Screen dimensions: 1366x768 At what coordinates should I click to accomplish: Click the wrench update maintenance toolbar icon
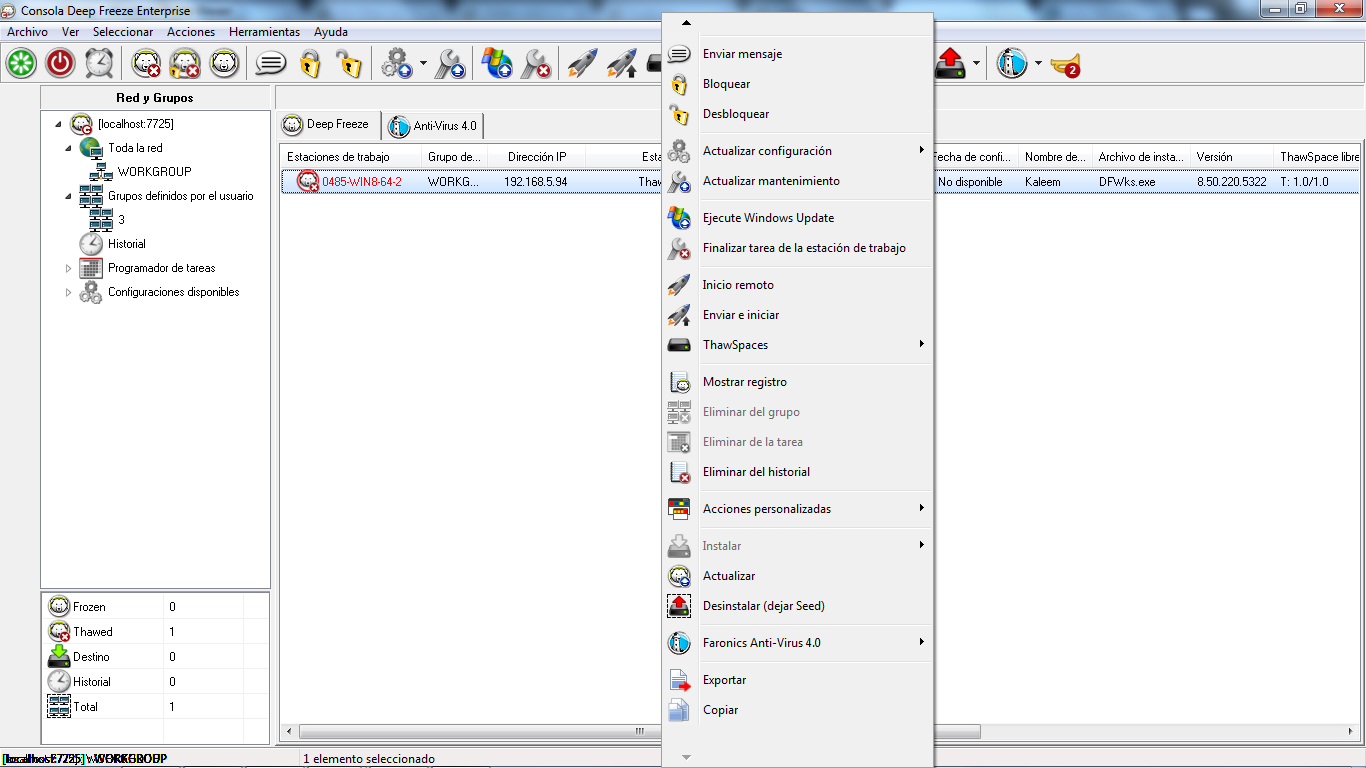[x=450, y=64]
